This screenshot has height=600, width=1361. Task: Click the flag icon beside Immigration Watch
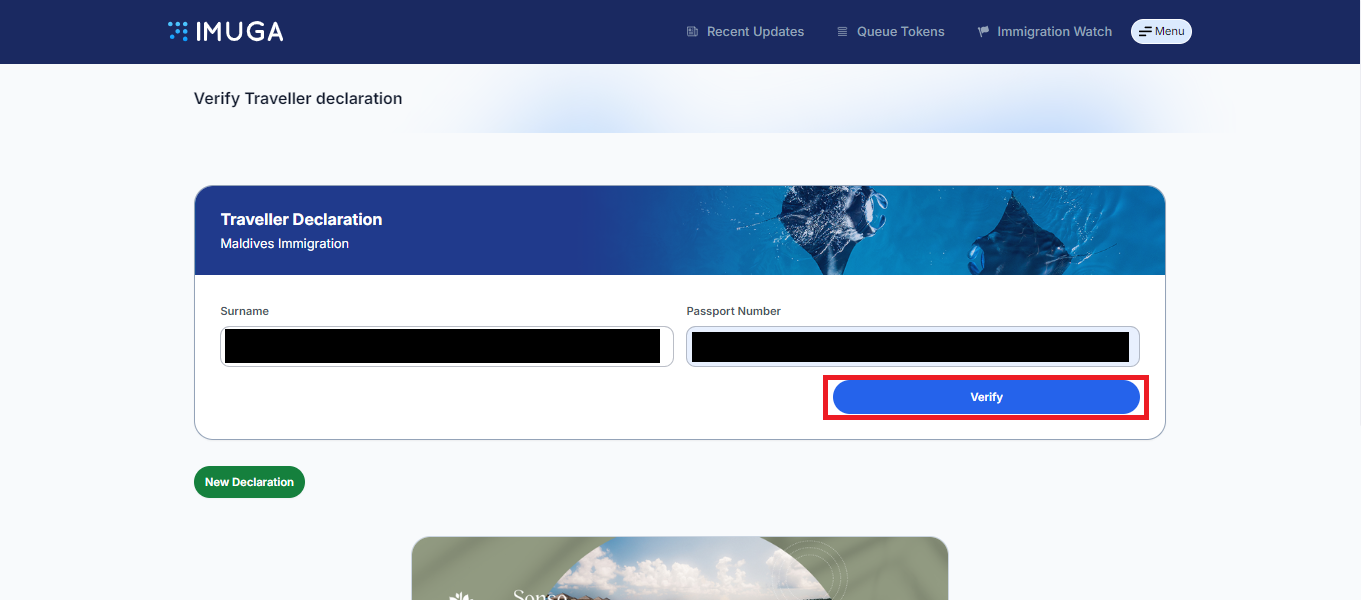point(983,32)
